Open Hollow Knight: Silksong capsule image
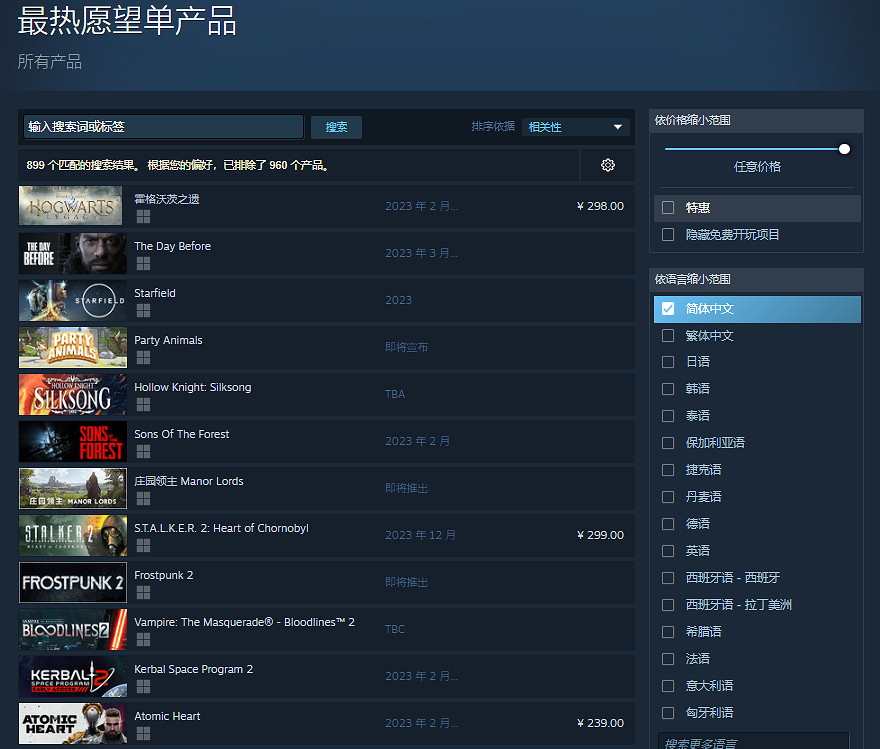The image size is (880, 749). [x=72, y=394]
